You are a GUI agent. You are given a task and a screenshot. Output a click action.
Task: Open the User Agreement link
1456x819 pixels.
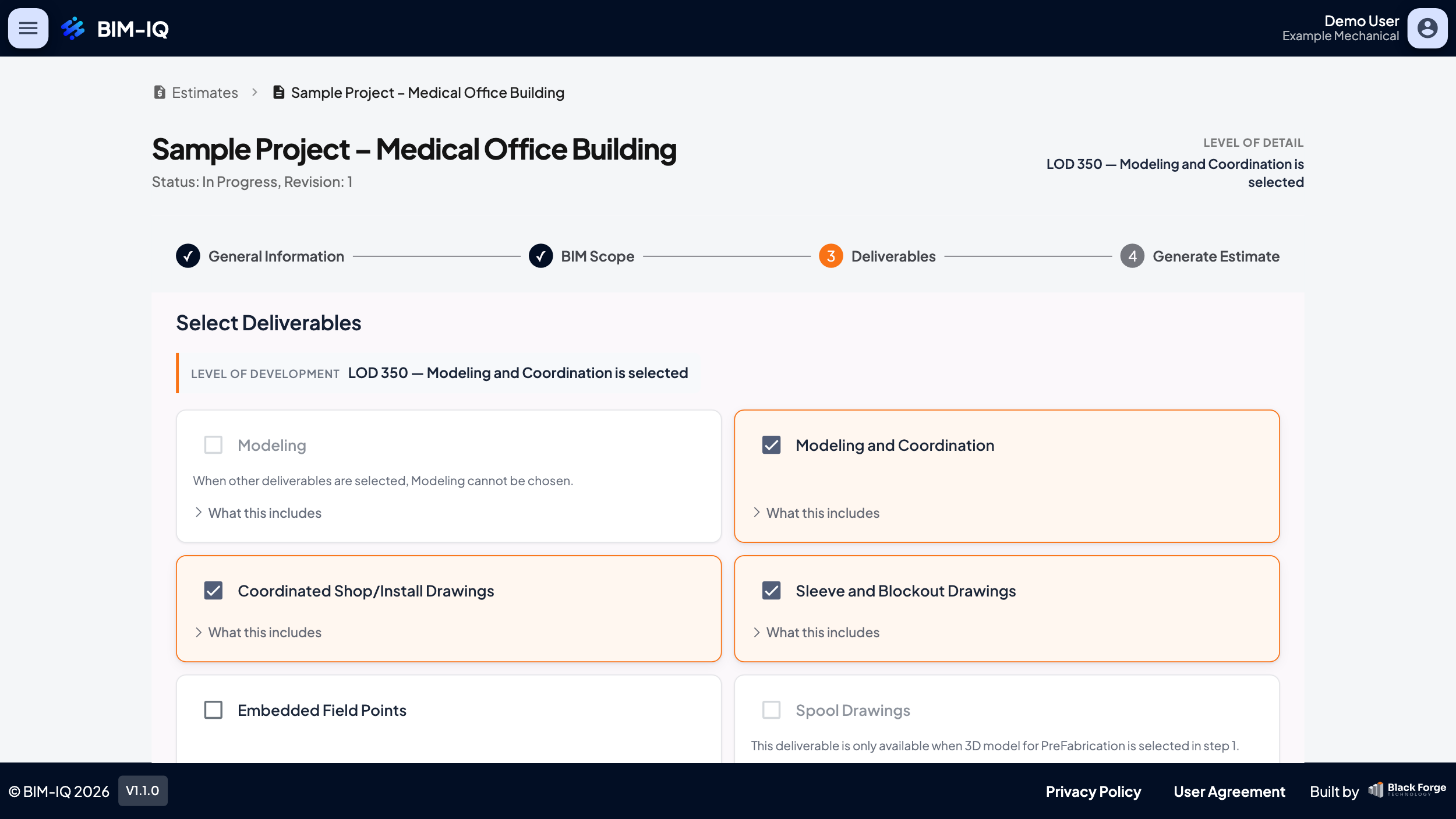pyautogui.click(x=1229, y=791)
